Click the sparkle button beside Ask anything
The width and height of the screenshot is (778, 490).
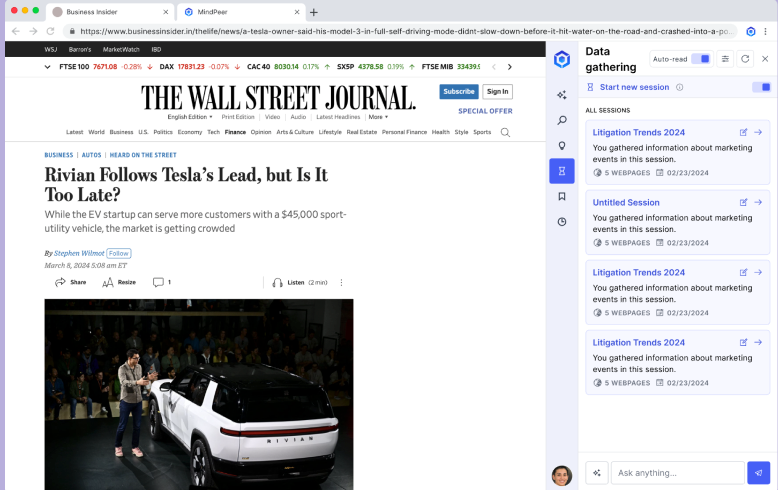597,473
